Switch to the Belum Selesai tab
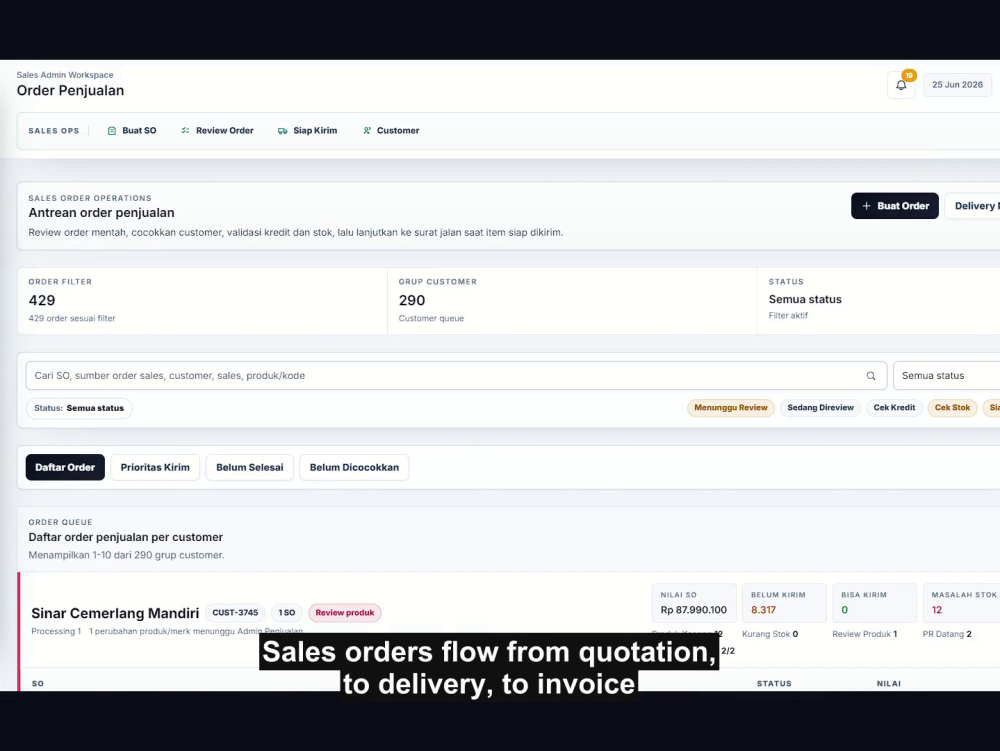1000x751 pixels. click(249, 467)
